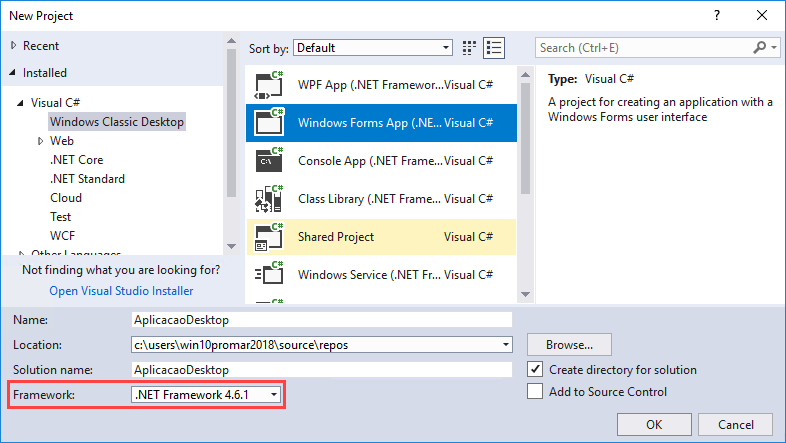This screenshot has width=786, height=443.
Task: Click the Recent label
Action: (x=41, y=46)
